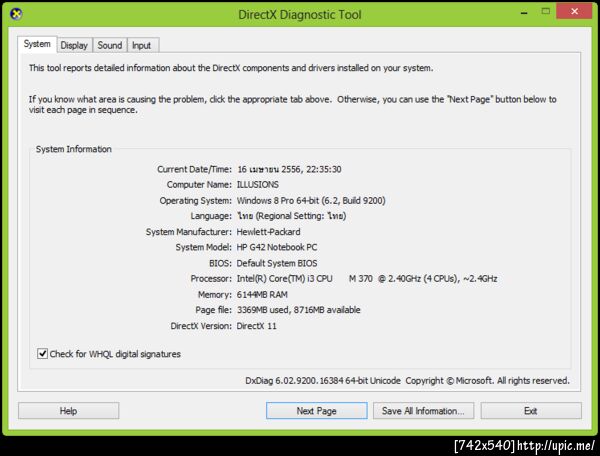Click the Help button

click(68, 410)
